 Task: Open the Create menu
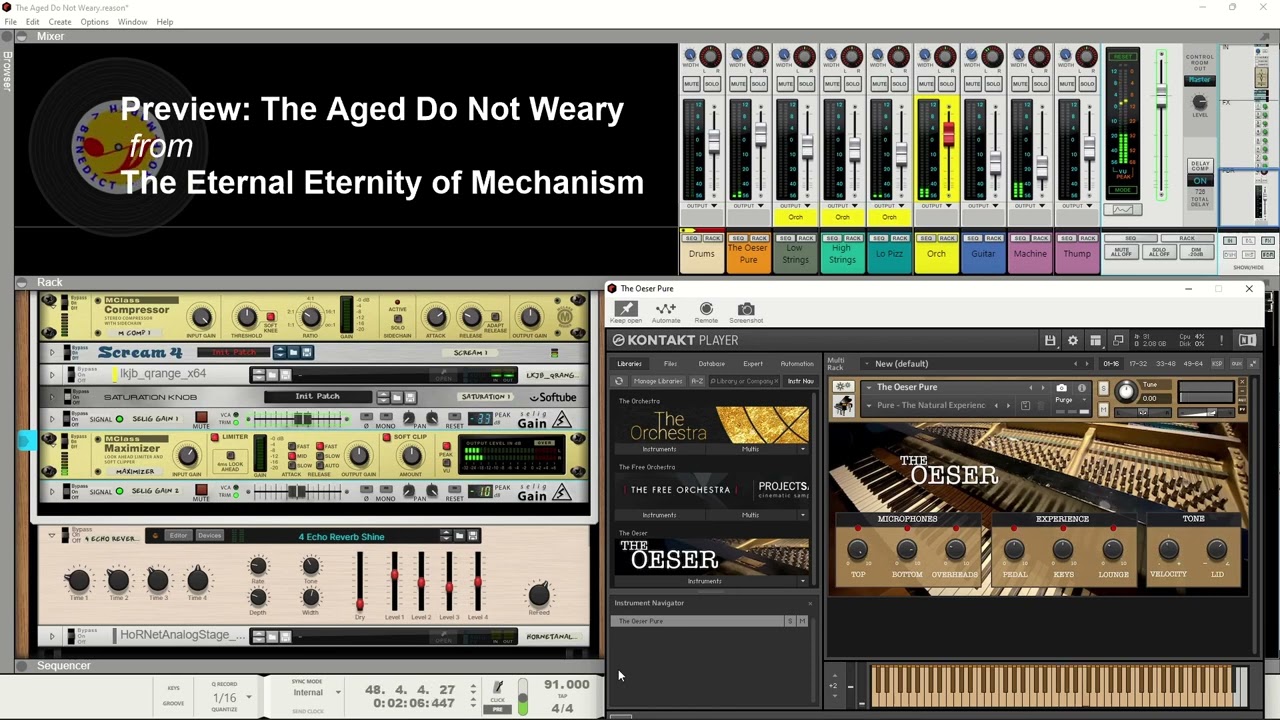59,22
